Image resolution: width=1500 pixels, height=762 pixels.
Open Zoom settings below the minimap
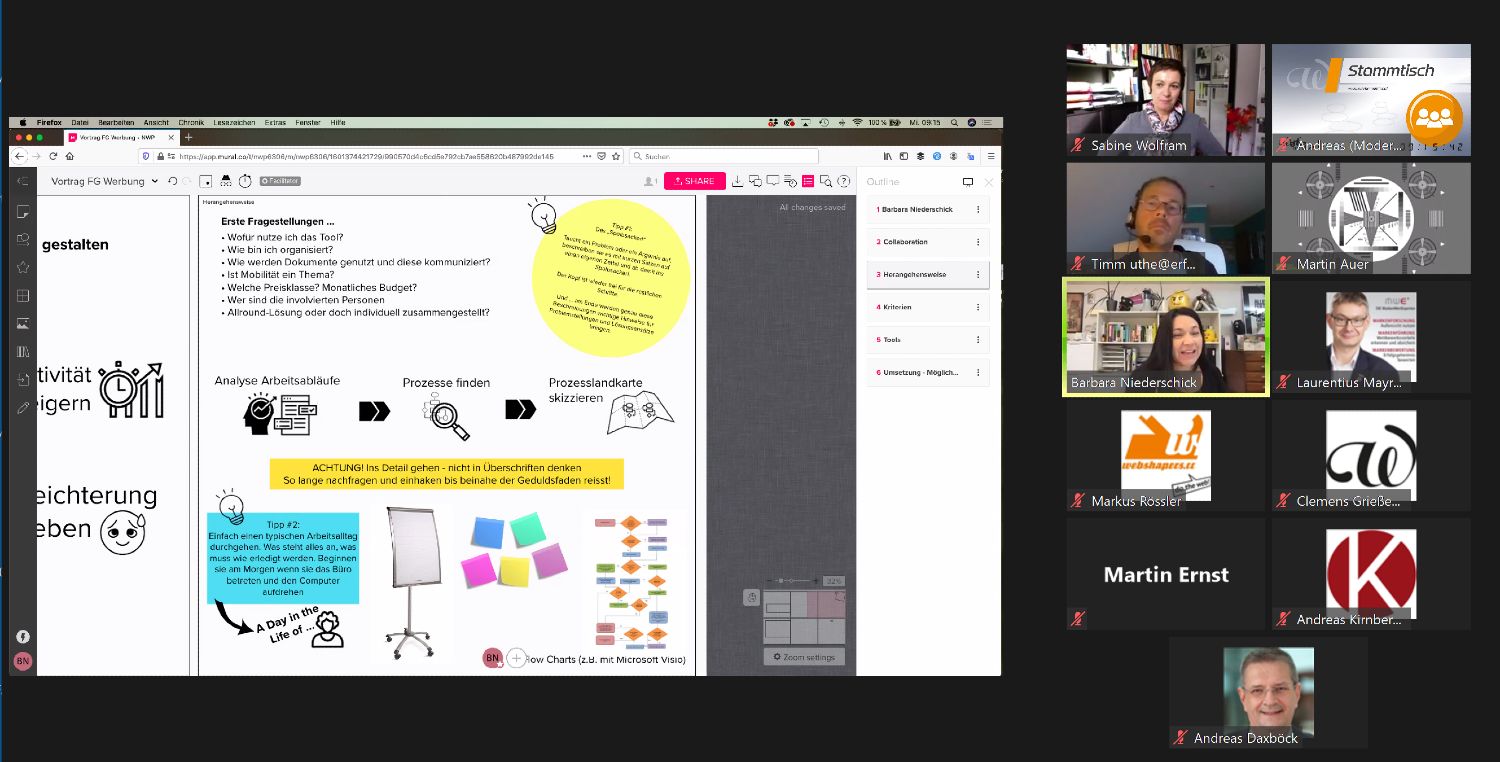(x=803, y=657)
